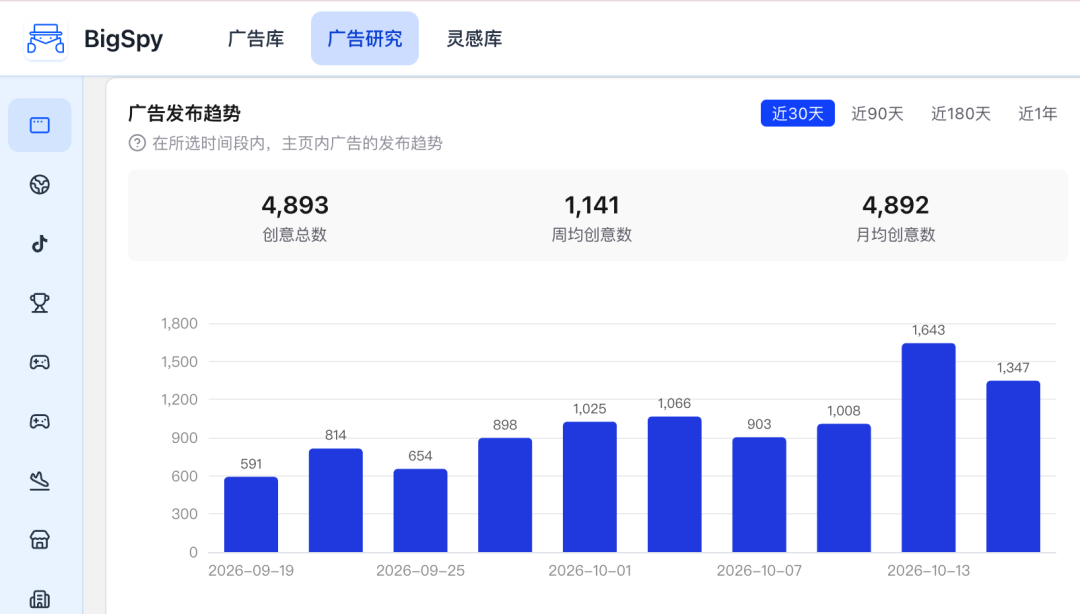Click the 周均创意数 label
Viewport: 1080px width, 614px height.
point(592,235)
